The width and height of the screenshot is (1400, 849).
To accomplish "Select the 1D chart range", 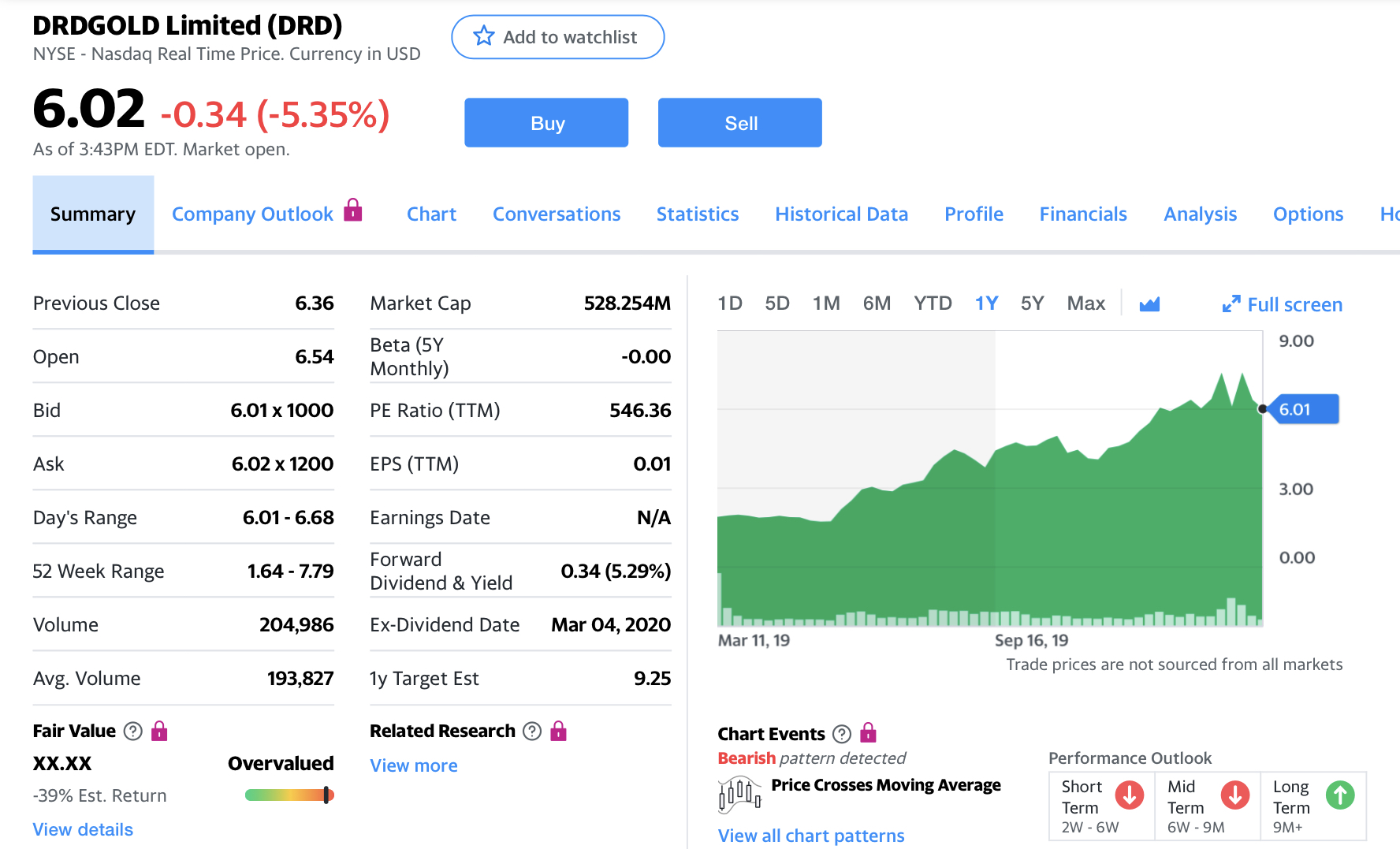I will [730, 303].
